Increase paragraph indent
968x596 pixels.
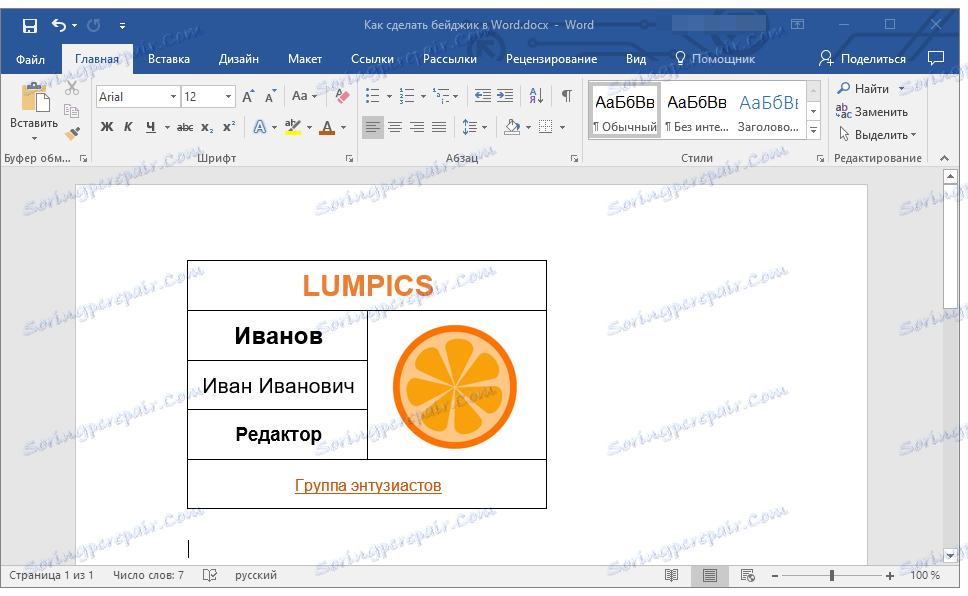[x=505, y=96]
